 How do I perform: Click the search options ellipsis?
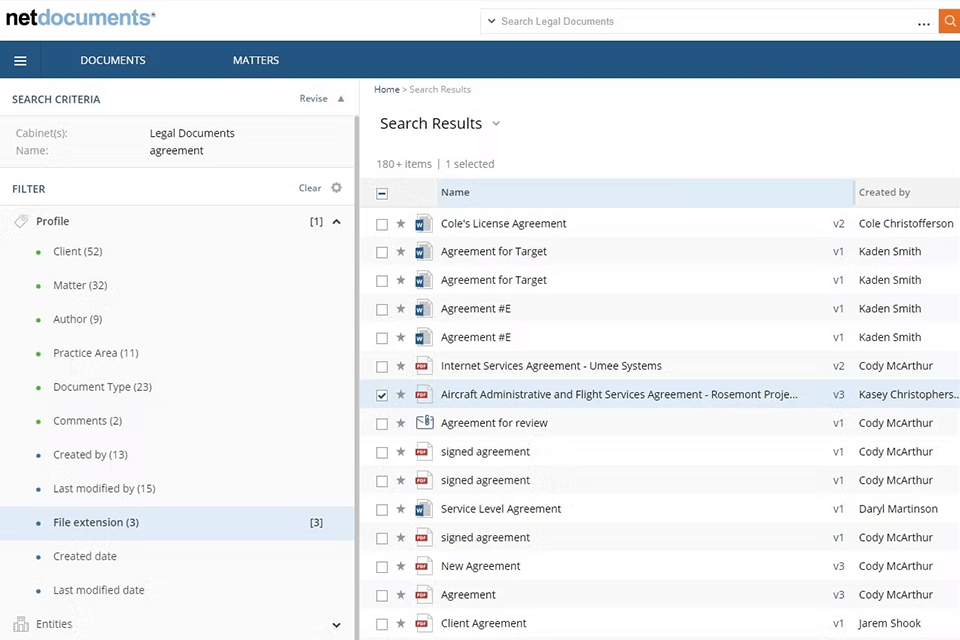point(923,22)
